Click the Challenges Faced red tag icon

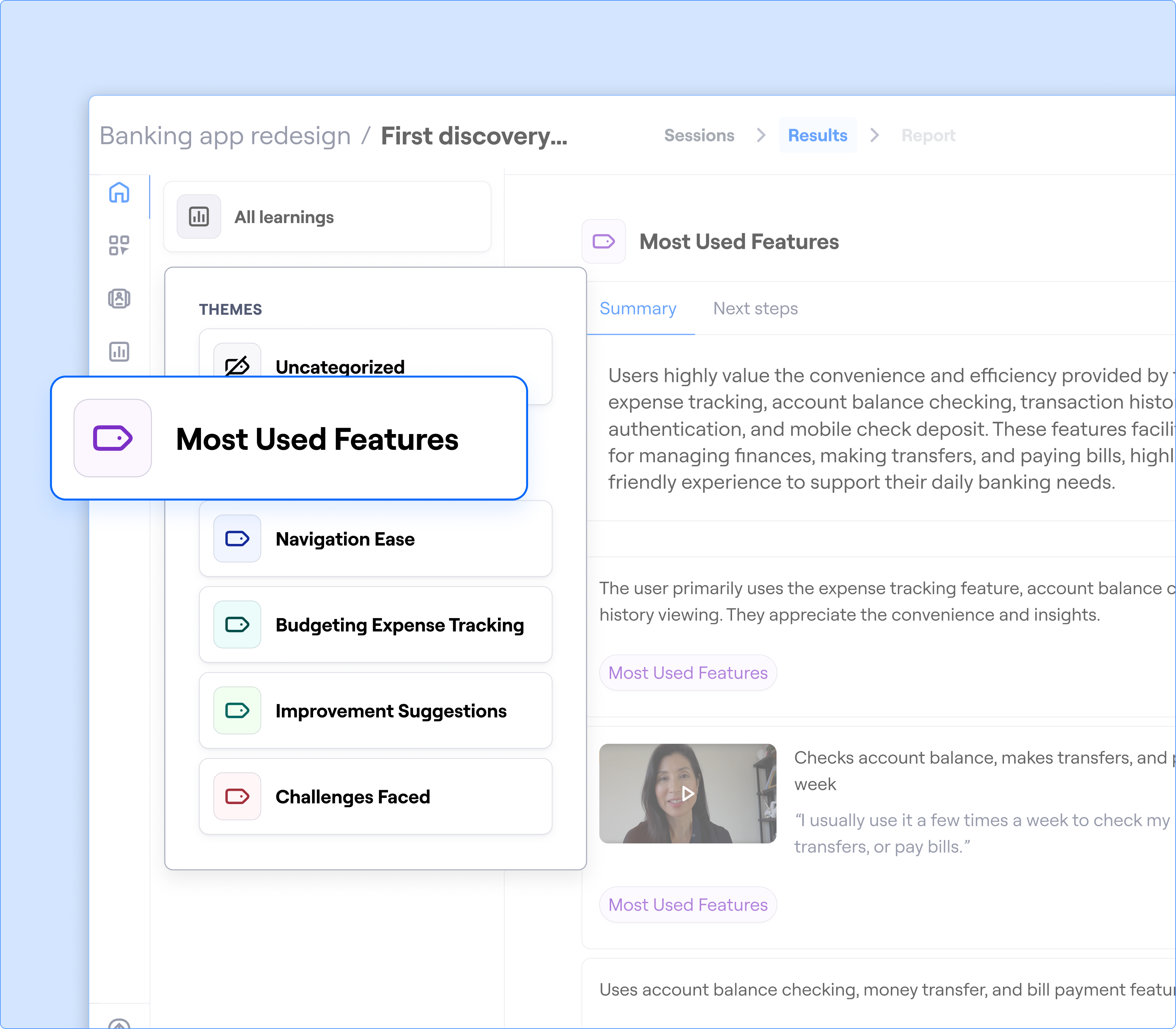(x=237, y=796)
